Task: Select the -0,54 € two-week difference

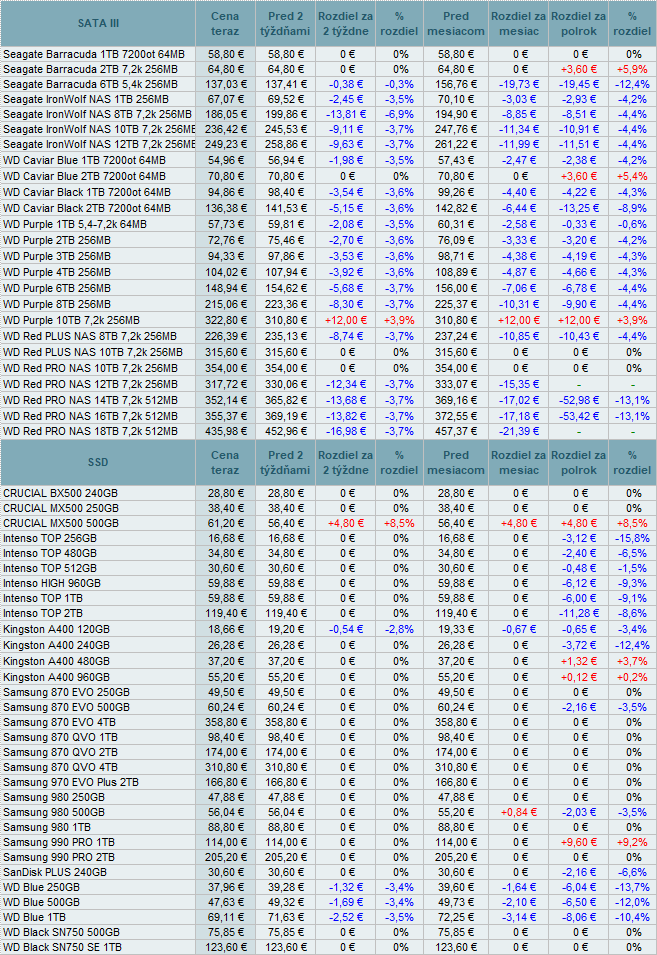Action: point(346,629)
